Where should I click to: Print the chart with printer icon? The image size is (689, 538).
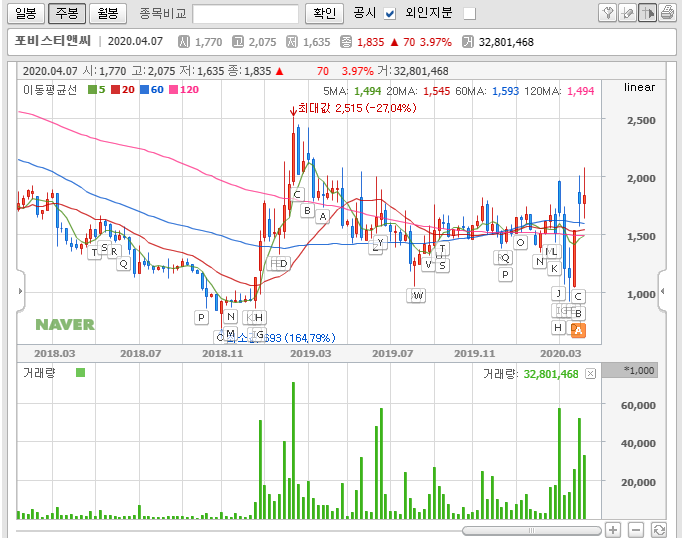667,13
